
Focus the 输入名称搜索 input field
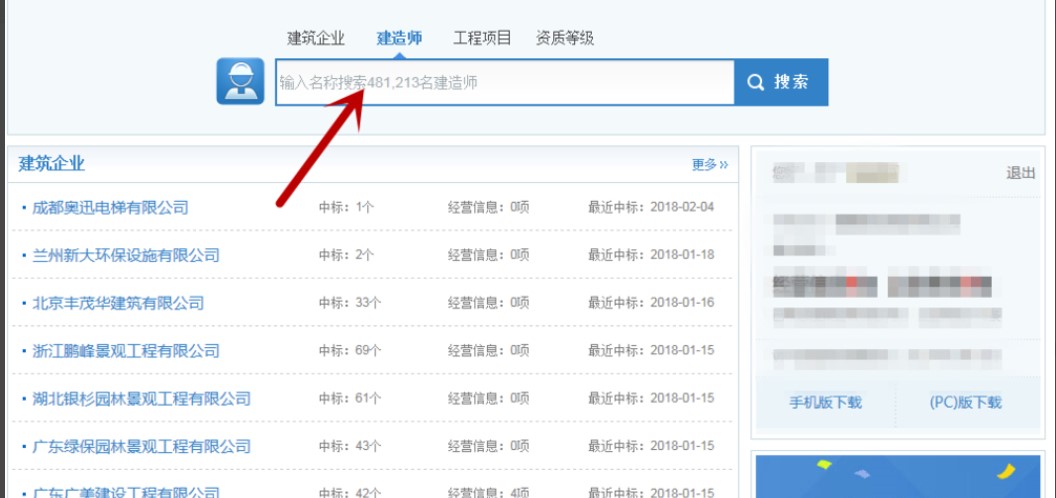(x=504, y=82)
